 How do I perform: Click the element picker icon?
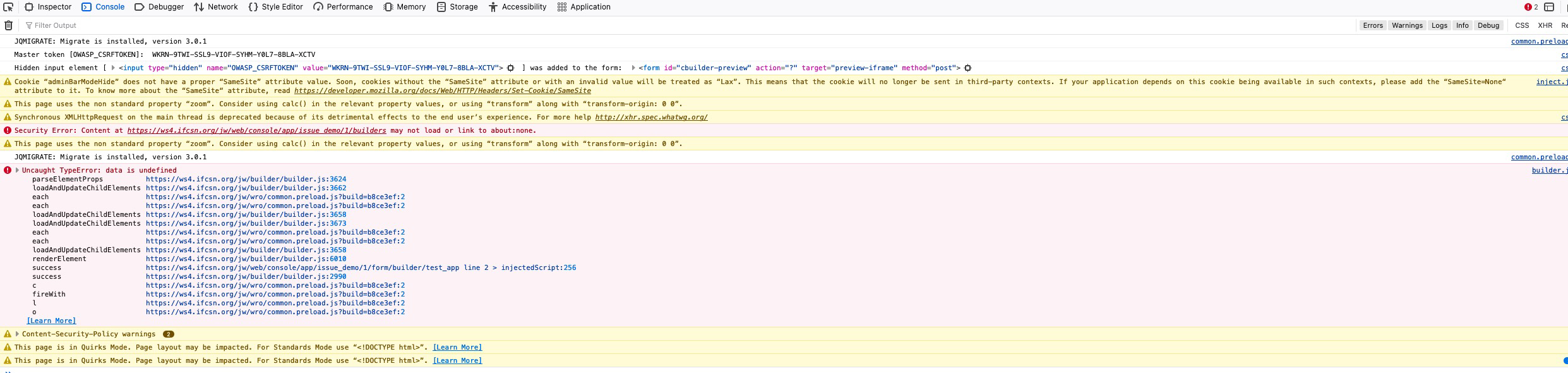click(8, 7)
